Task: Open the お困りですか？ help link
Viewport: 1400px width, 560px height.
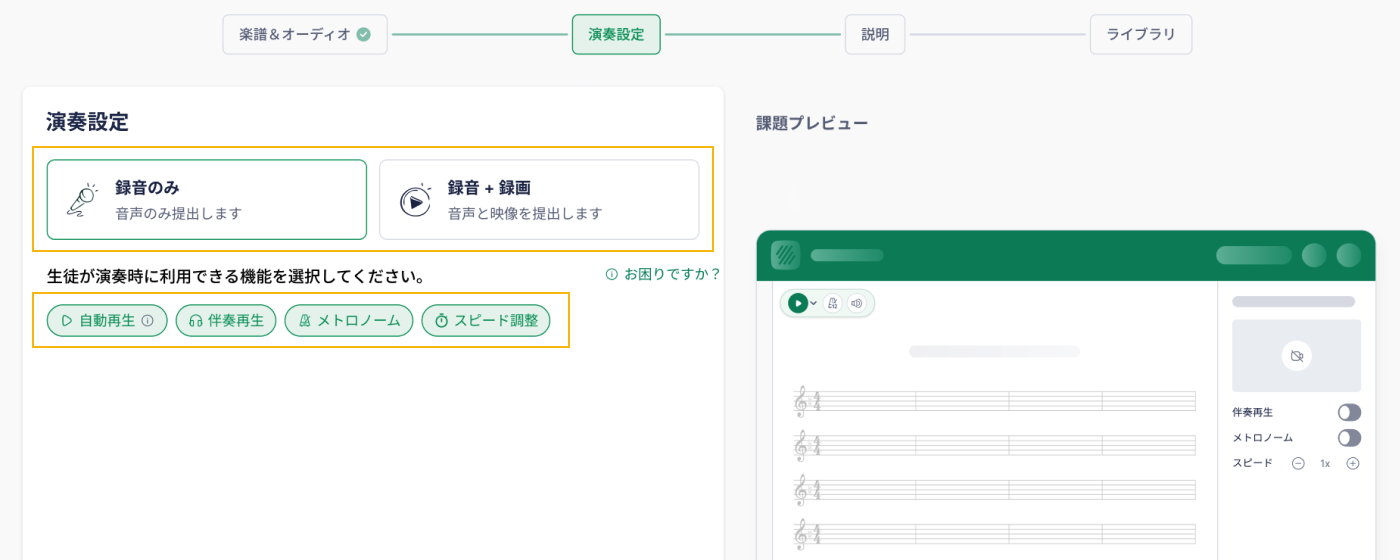Action: pyautogui.click(x=664, y=274)
